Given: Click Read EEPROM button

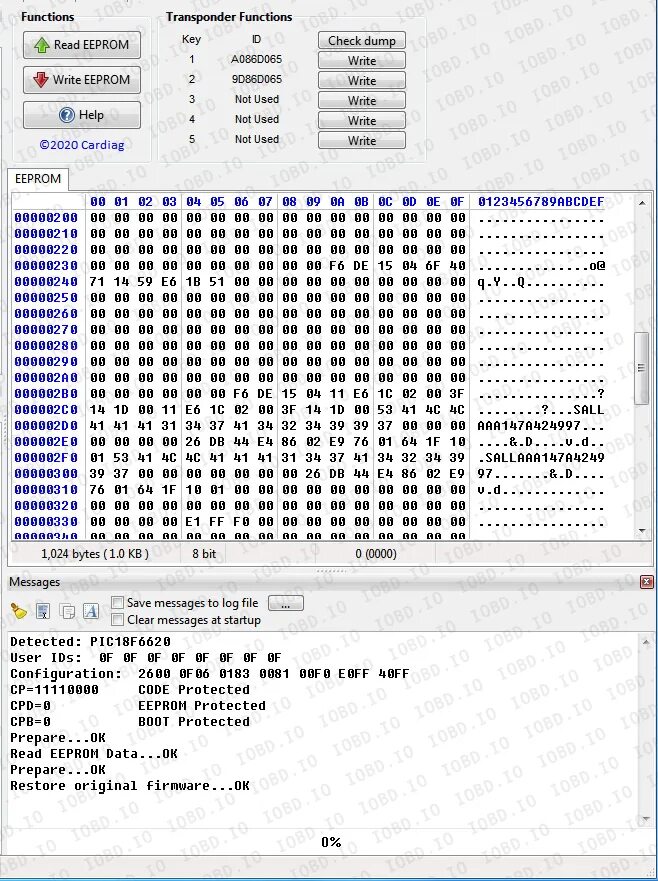Looking at the screenshot, I should click(x=82, y=45).
